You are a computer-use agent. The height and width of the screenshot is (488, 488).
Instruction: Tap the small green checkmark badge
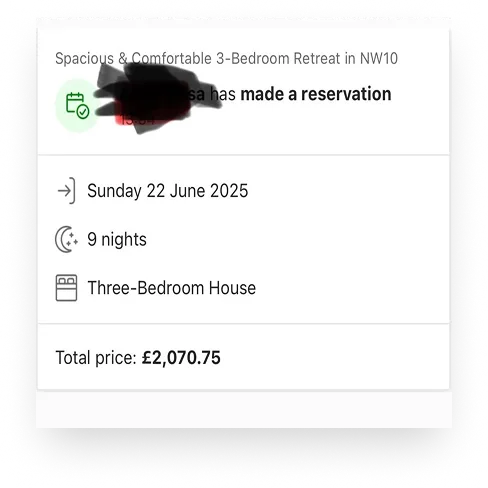coord(83,112)
